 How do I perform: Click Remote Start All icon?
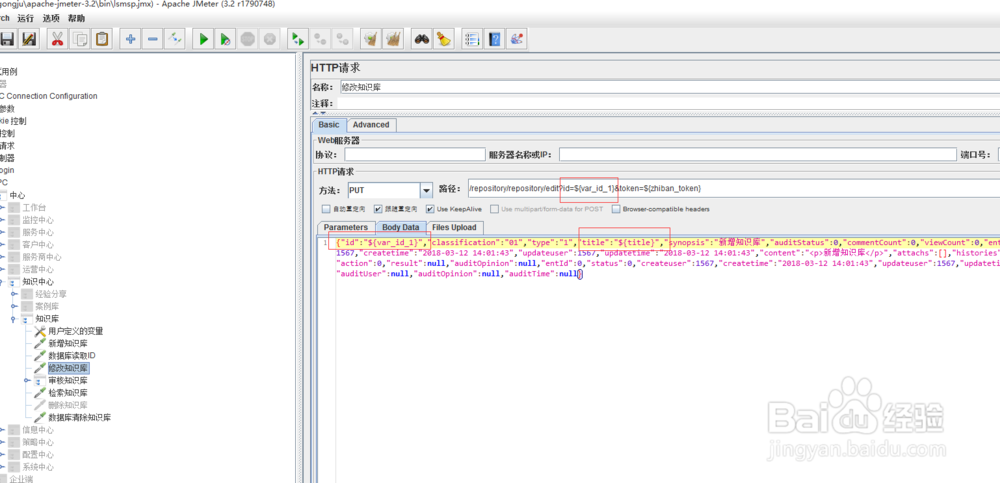pyautogui.click(x=297, y=39)
